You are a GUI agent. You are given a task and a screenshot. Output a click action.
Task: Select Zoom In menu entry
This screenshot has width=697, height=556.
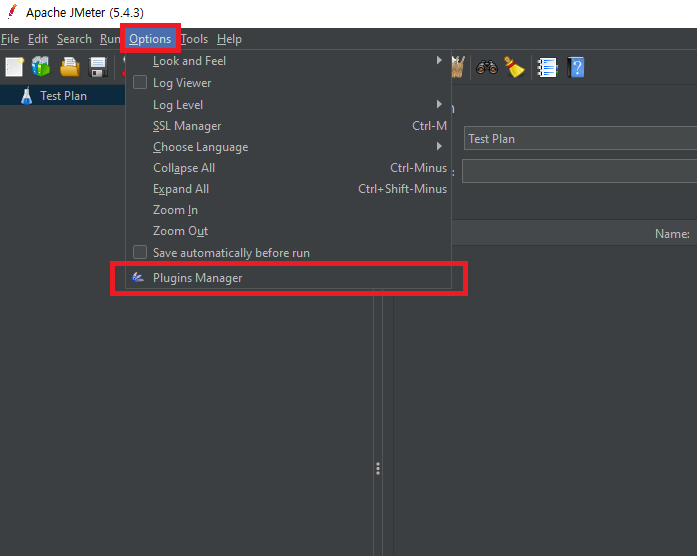click(288, 210)
